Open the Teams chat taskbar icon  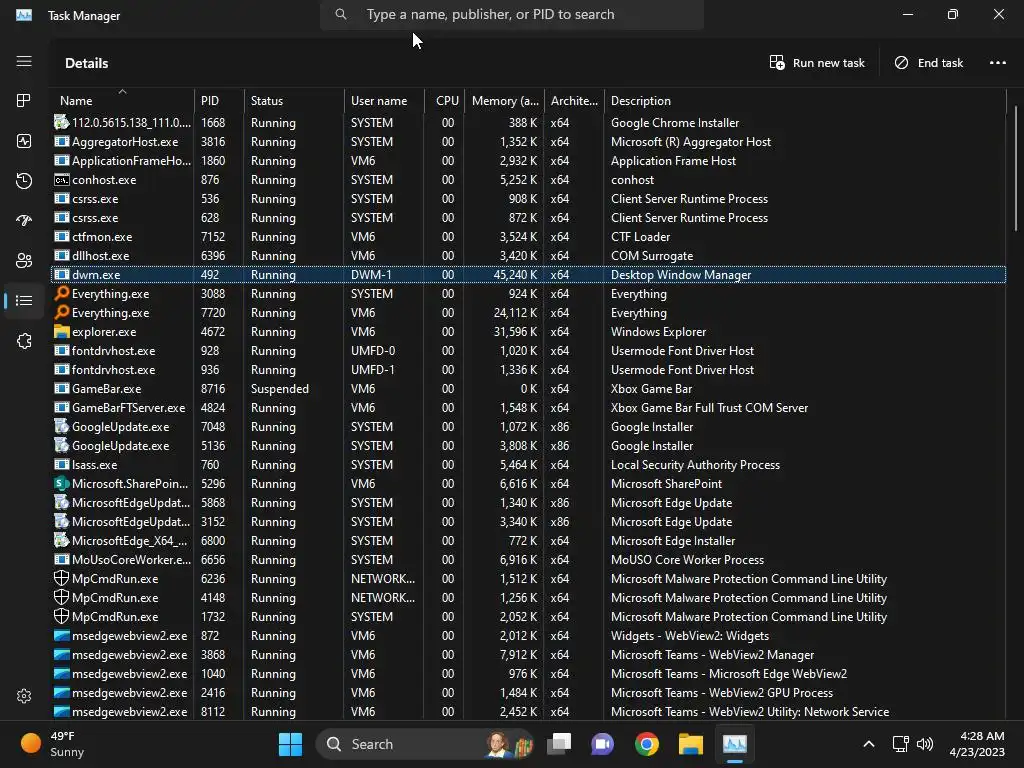coord(602,744)
